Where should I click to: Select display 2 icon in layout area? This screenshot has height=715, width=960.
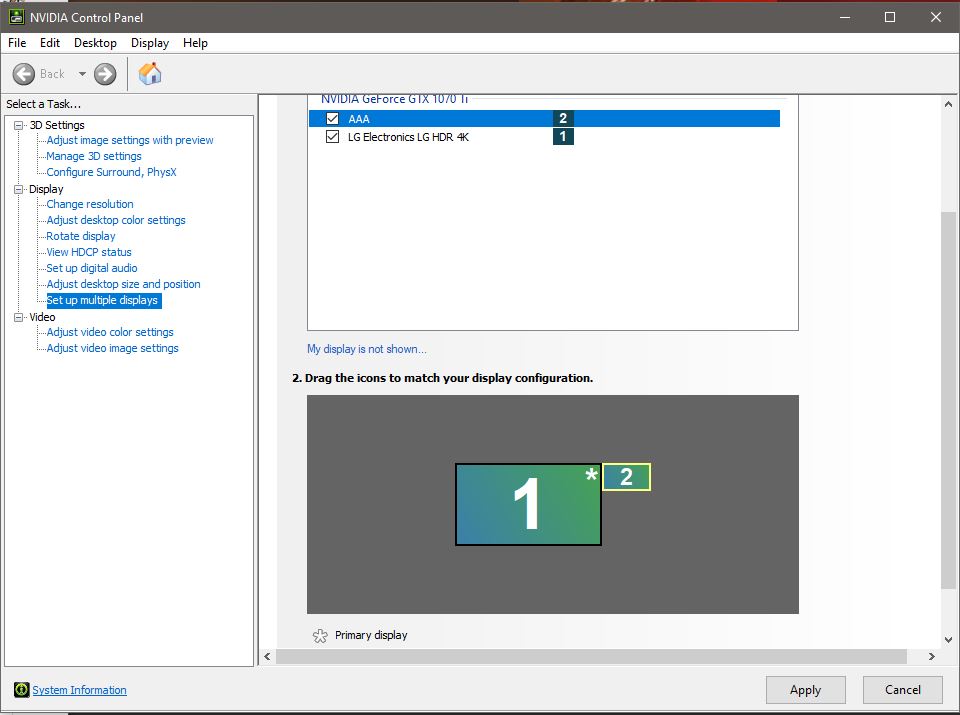click(x=626, y=477)
